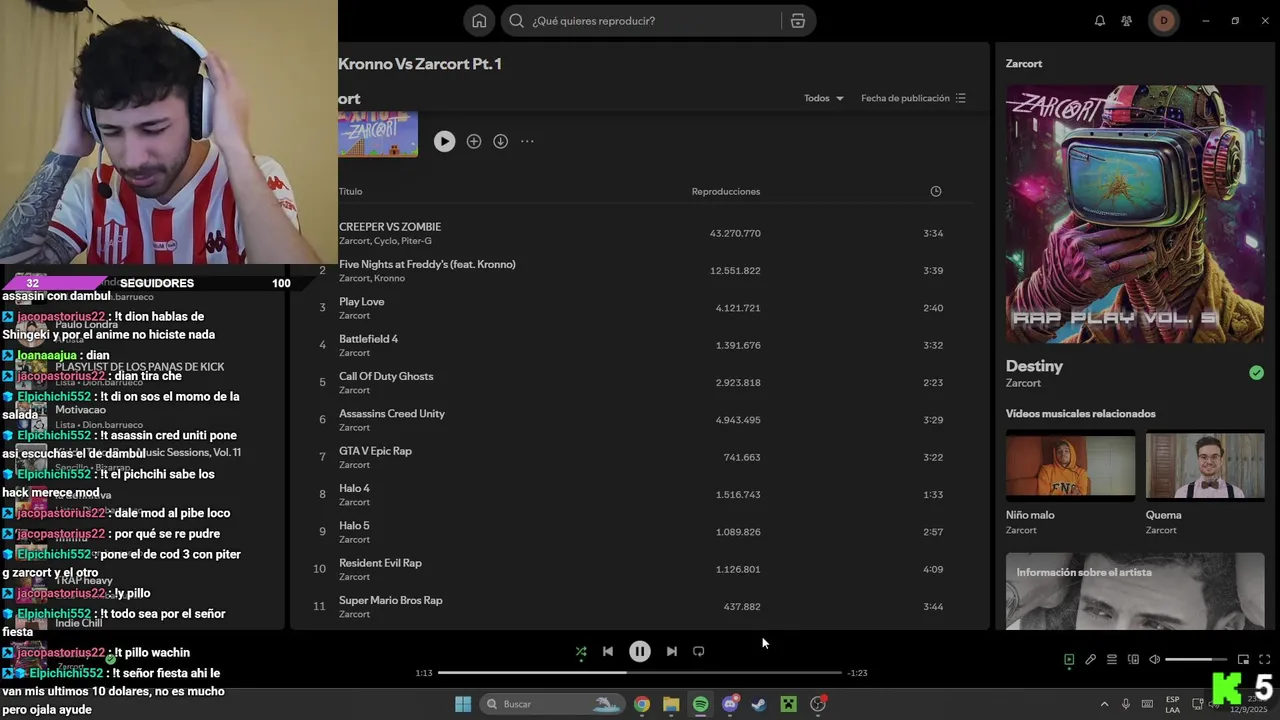Connect to a device
The width and height of the screenshot is (1280, 720).
[x=1133, y=660]
